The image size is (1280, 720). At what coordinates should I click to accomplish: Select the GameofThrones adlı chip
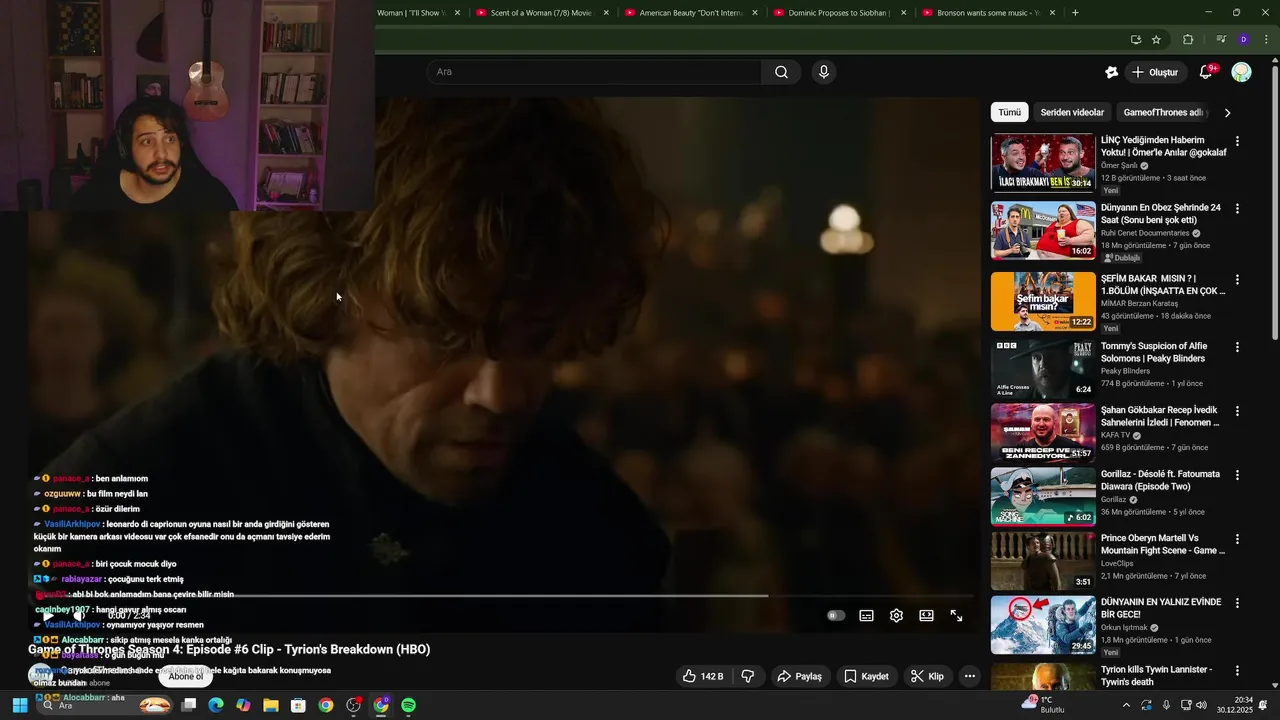click(x=1163, y=112)
